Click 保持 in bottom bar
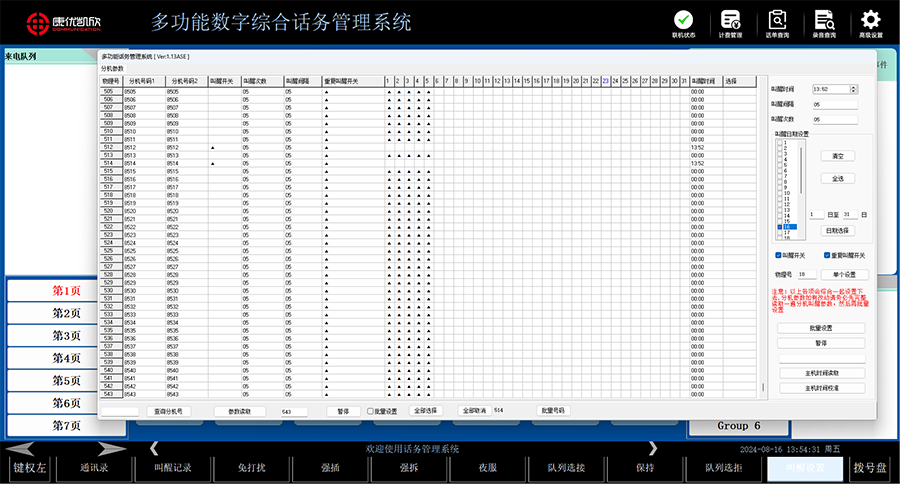900x484 pixels. (x=645, y=468)
